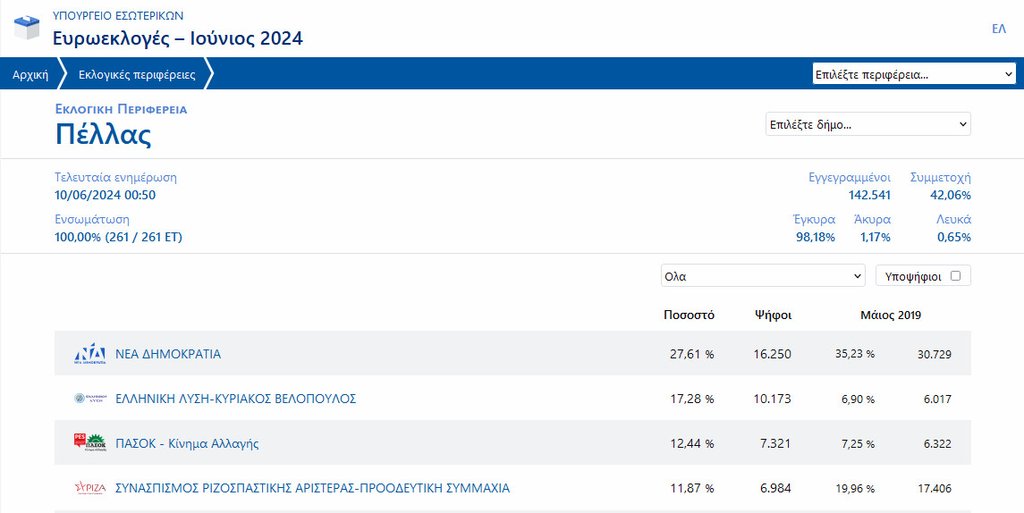
Task: Click the Τελευταία ενημέρωση label
Action: [116, 178]
